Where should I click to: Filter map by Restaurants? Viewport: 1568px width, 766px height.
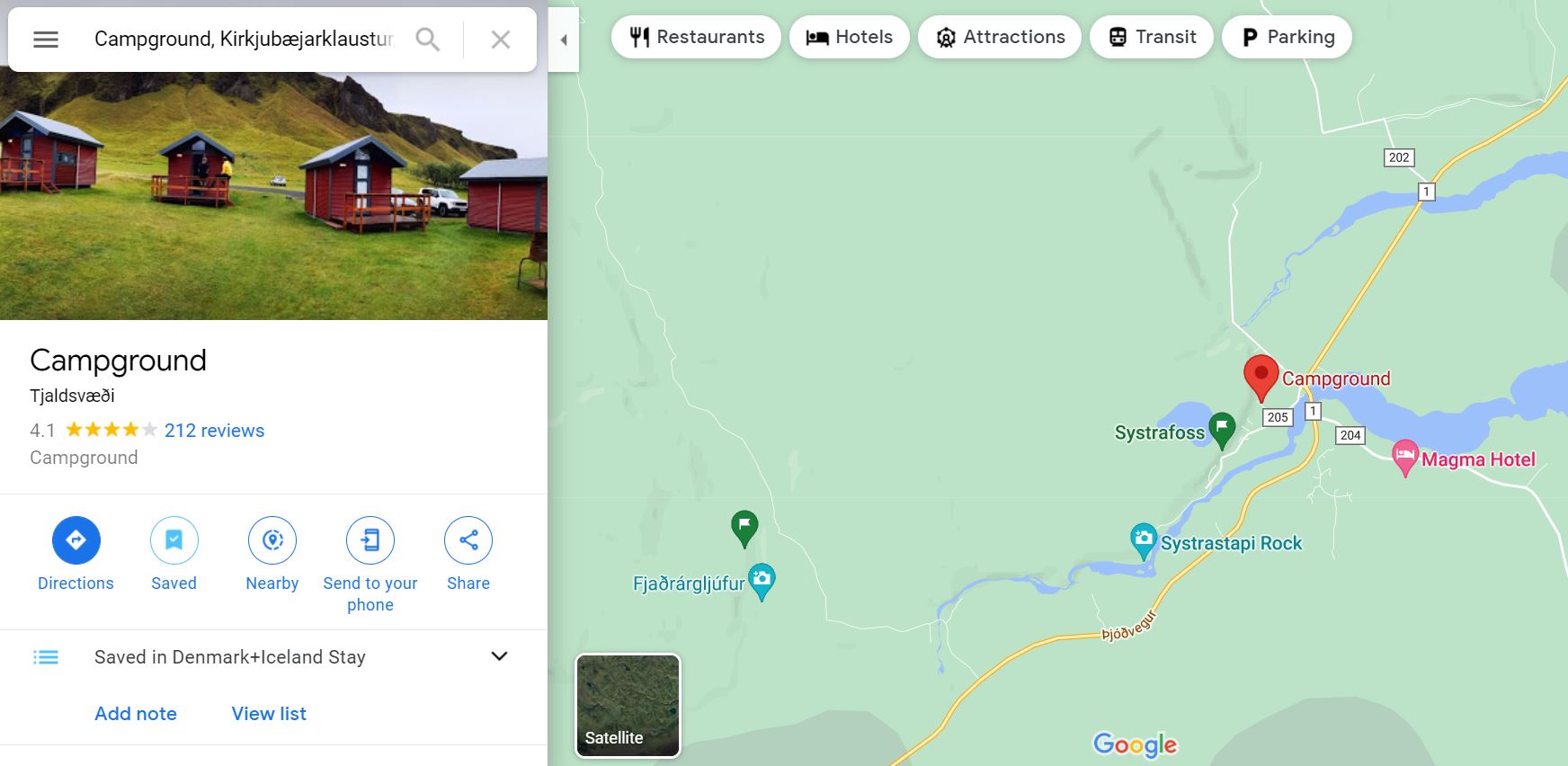click(x=696, y=37)
